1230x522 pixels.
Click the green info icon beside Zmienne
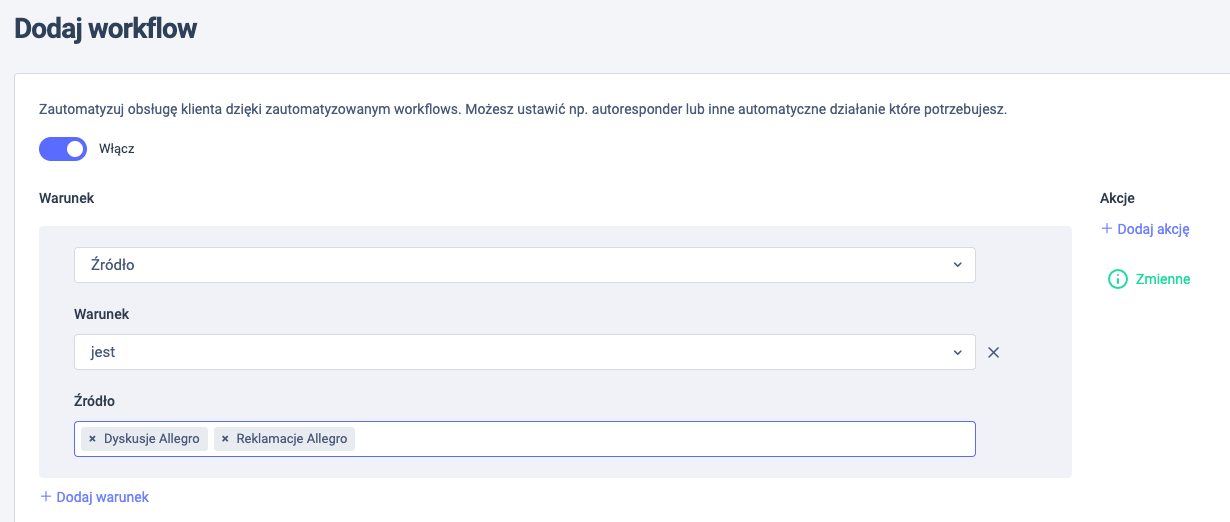(1118, 279)
